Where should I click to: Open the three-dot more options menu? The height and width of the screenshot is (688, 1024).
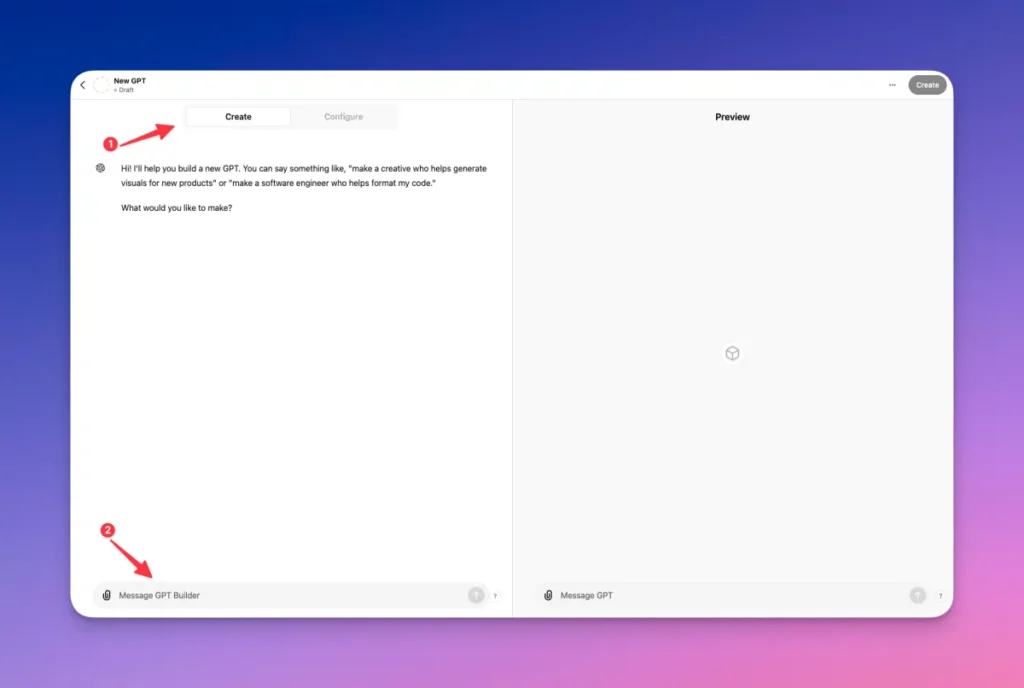892,85
